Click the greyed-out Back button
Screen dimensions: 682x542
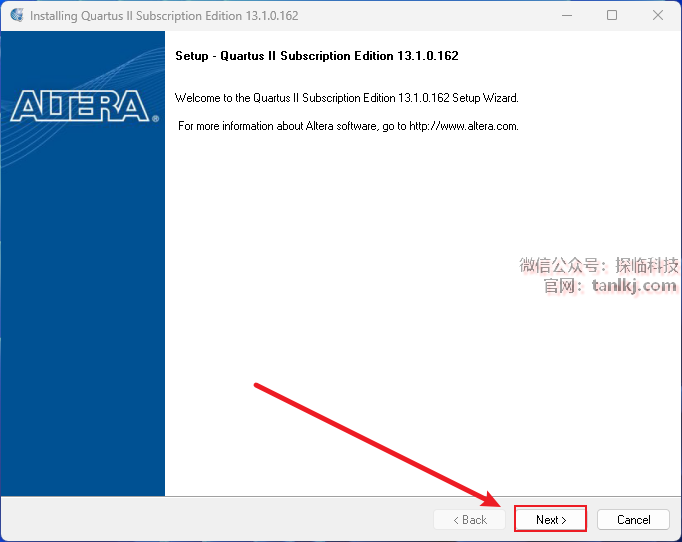tap(470, 519)
